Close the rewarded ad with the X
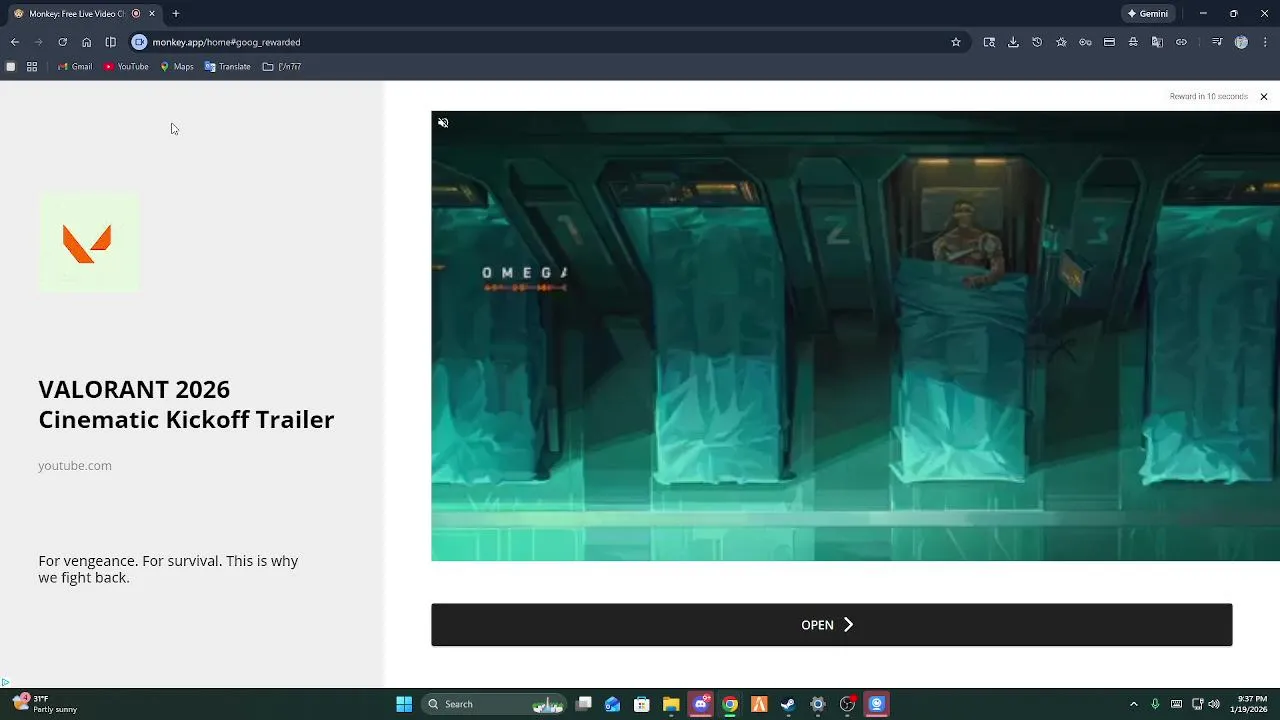The width and height of the screenshot is (1280, 720). [1264, 97]
